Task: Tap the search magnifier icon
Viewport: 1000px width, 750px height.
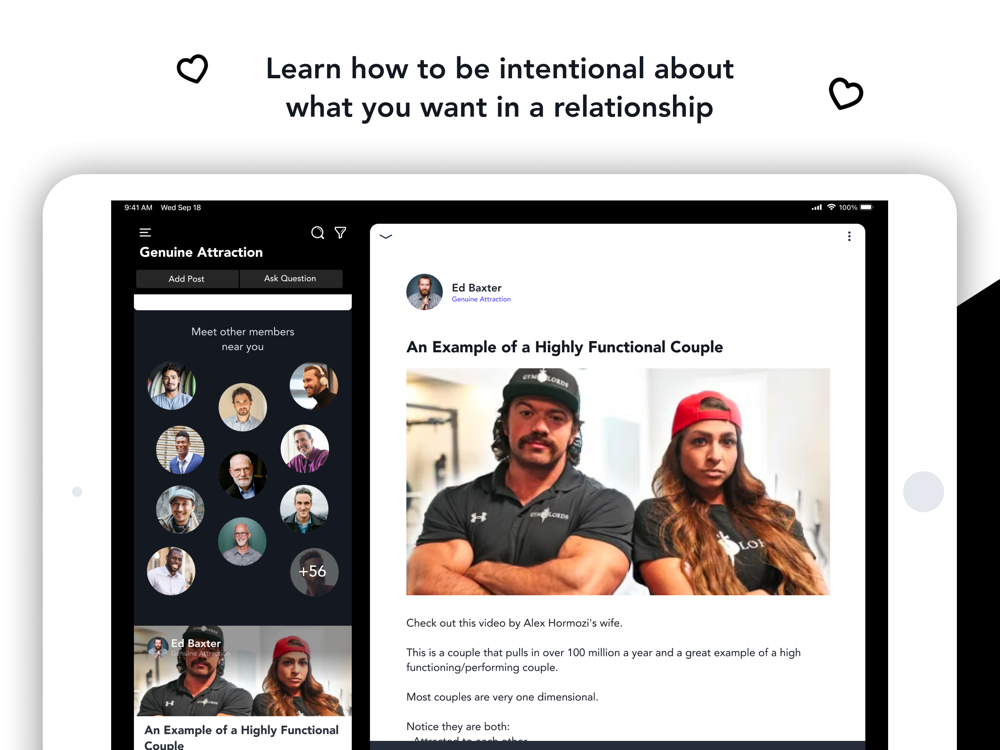Action: click(x=318, y=233)
